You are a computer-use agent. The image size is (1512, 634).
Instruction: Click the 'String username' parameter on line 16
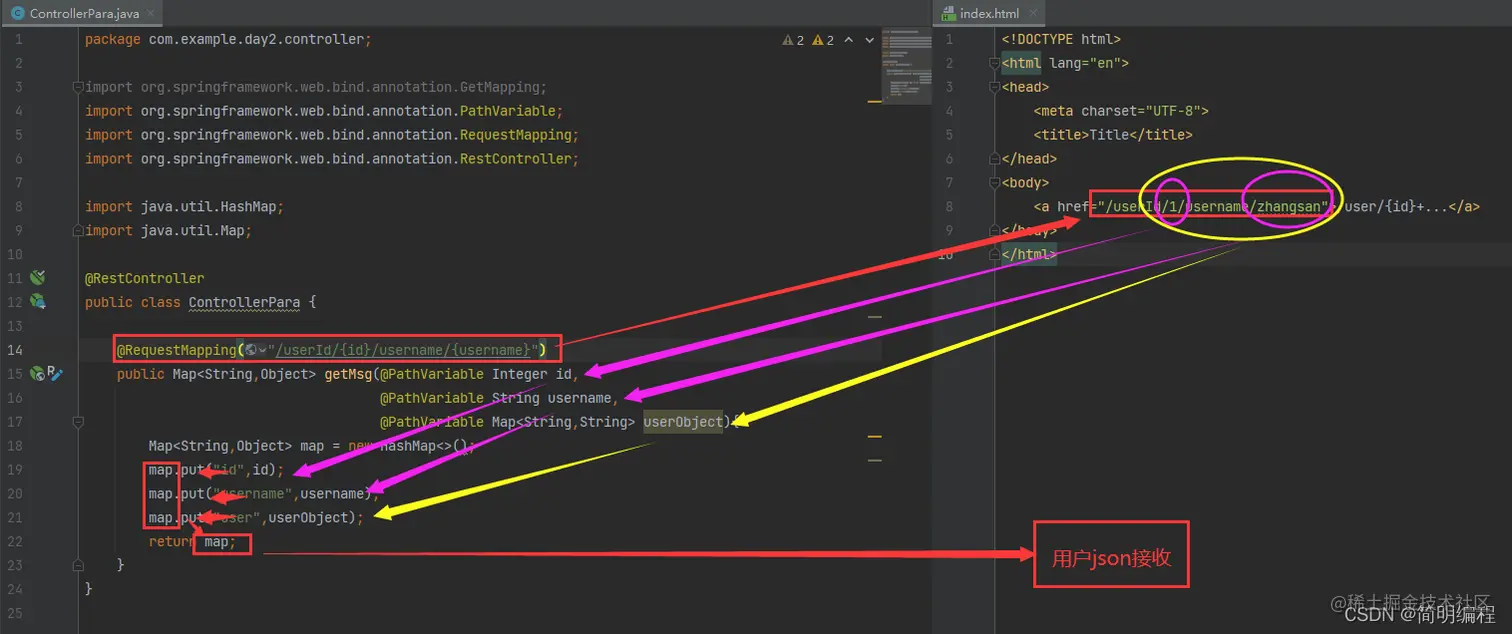[551, 398]
